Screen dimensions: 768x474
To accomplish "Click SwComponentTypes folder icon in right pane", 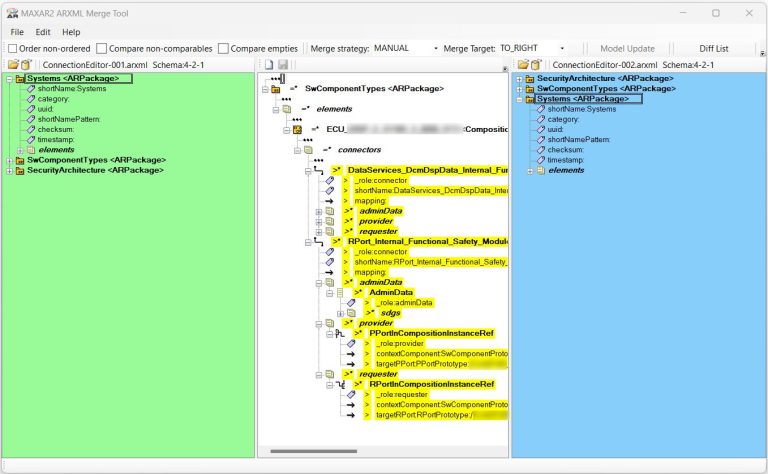I will (530, 89).
